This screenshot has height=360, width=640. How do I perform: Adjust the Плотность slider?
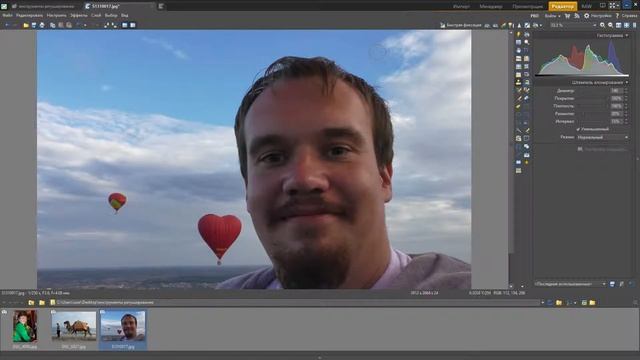(593, 106)
